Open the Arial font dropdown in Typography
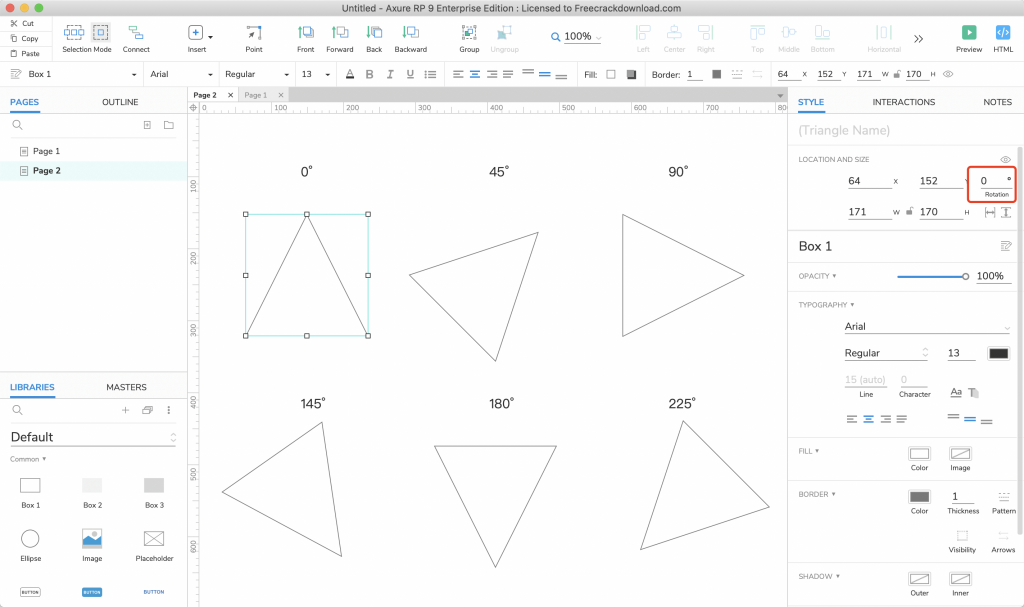 click(926, 327)
